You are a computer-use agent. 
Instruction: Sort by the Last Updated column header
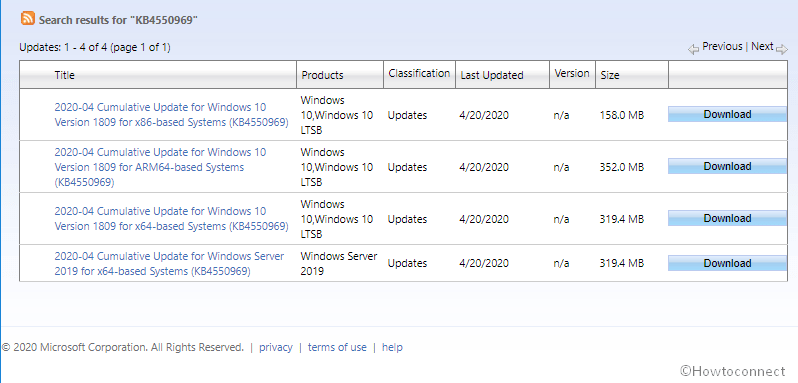tap(492, 75)
